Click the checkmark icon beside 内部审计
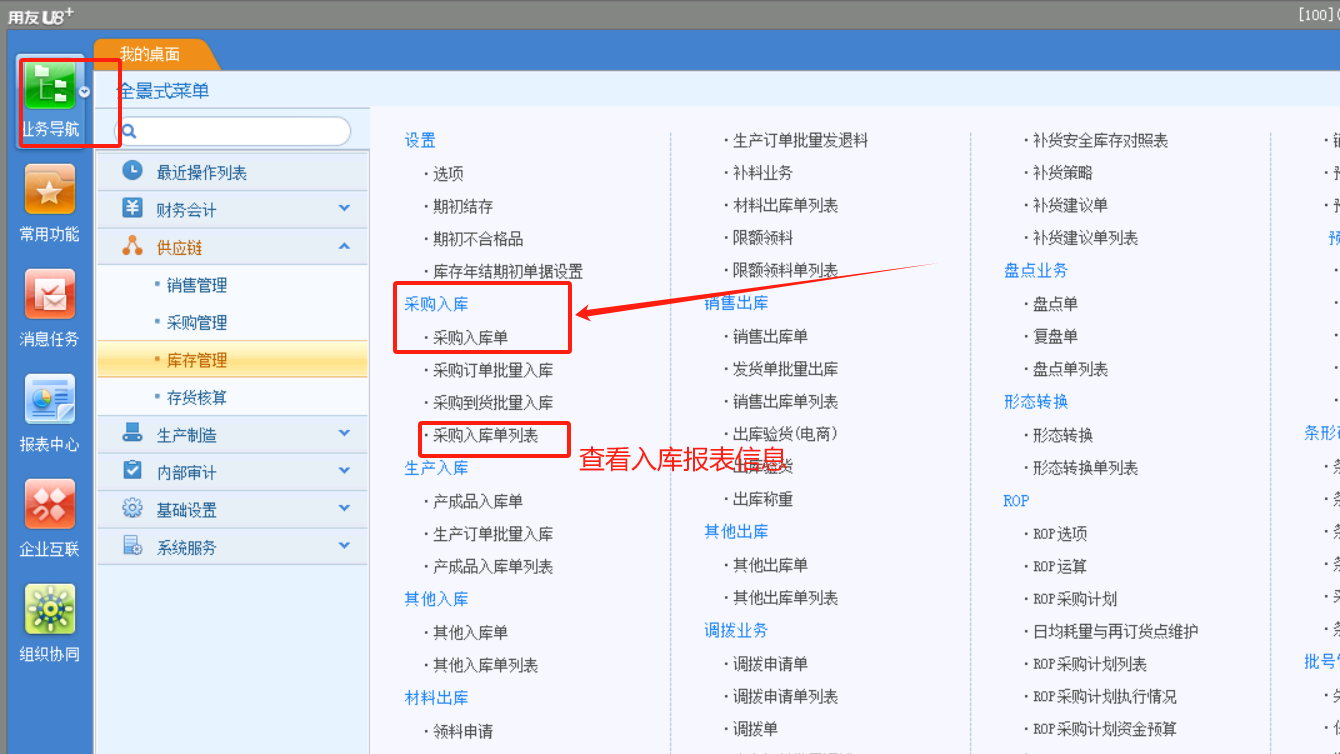1340x754 pixels. 132,470
